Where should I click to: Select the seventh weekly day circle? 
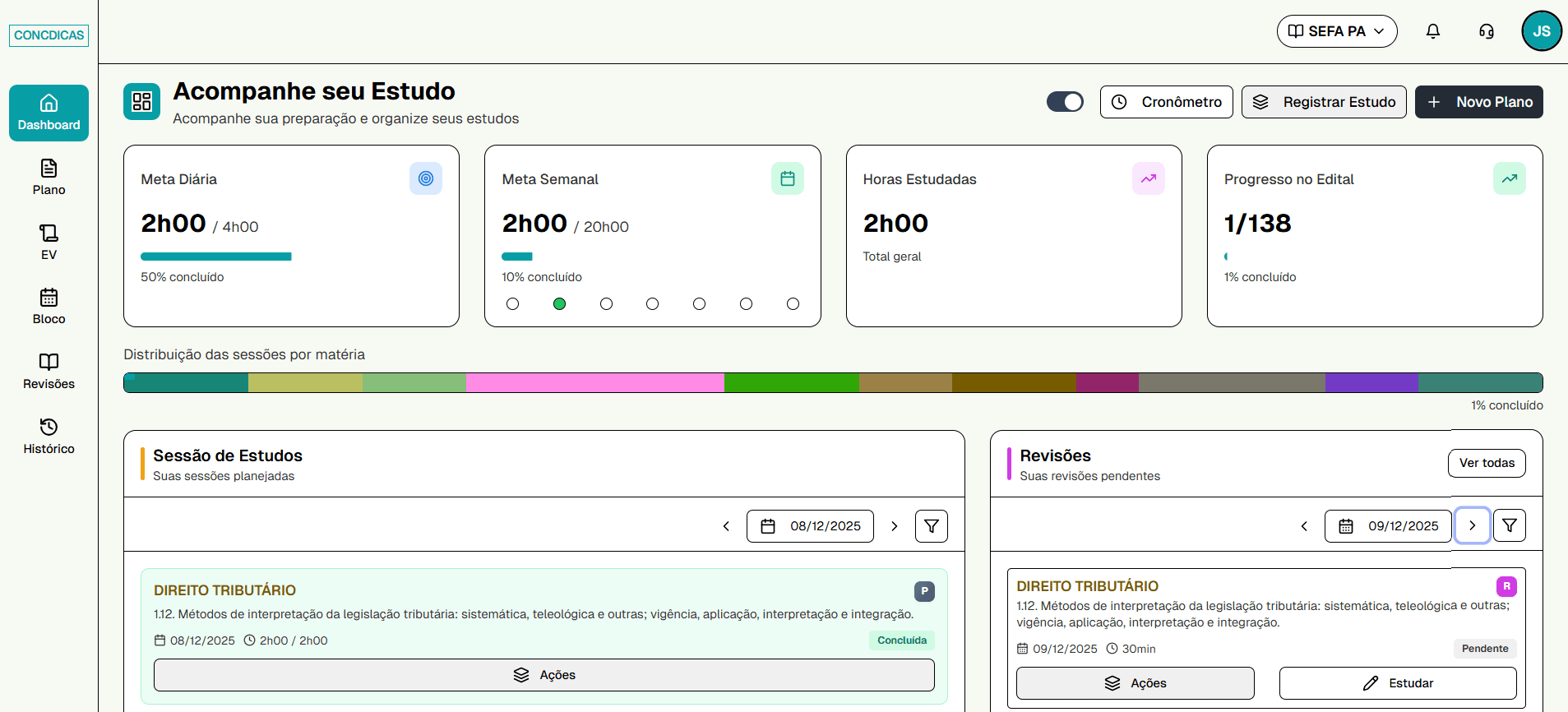tap(793, 304)
